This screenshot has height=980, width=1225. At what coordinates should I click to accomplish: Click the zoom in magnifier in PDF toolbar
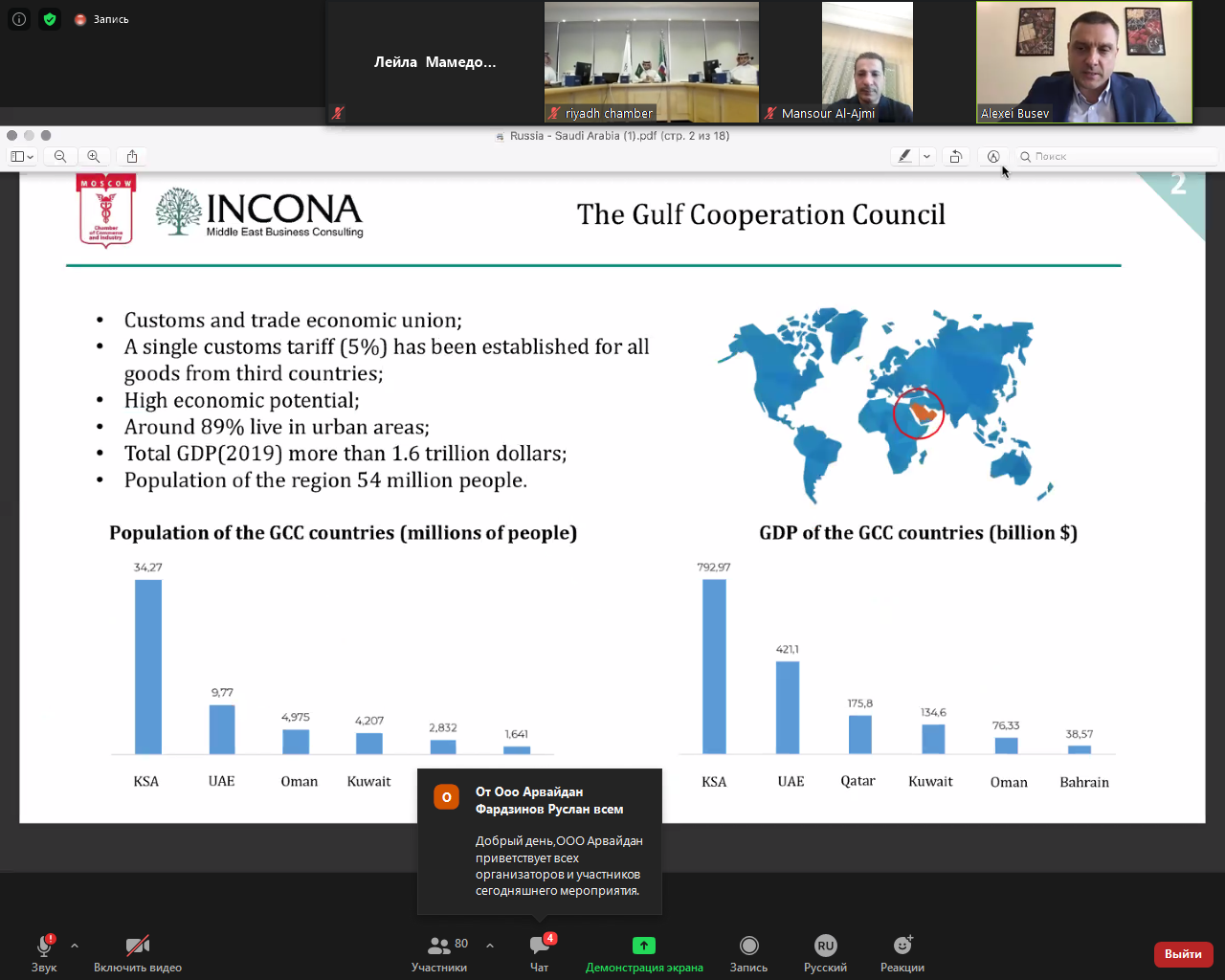[93, 156]
